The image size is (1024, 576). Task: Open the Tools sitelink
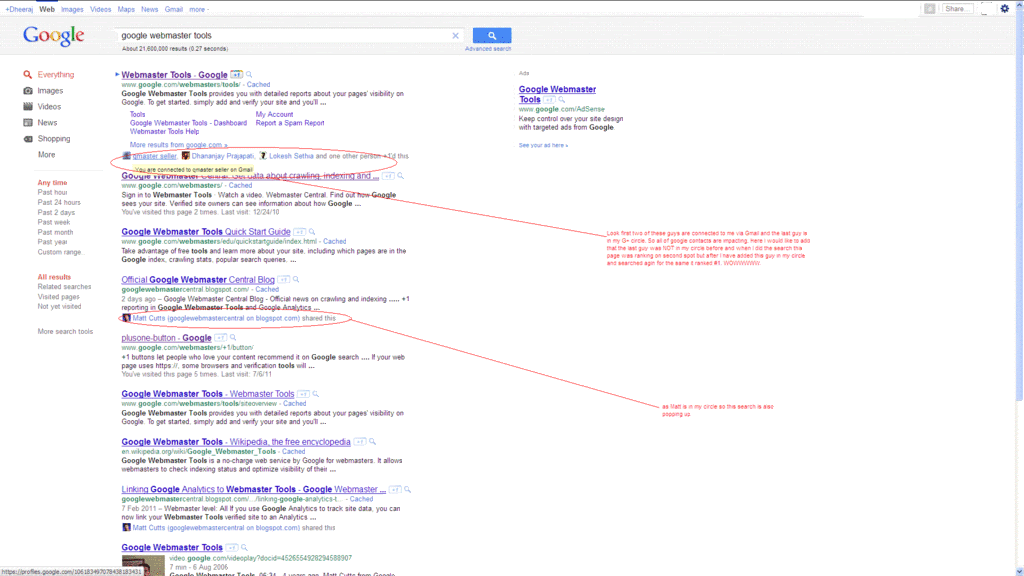click(x=137, y=114)
